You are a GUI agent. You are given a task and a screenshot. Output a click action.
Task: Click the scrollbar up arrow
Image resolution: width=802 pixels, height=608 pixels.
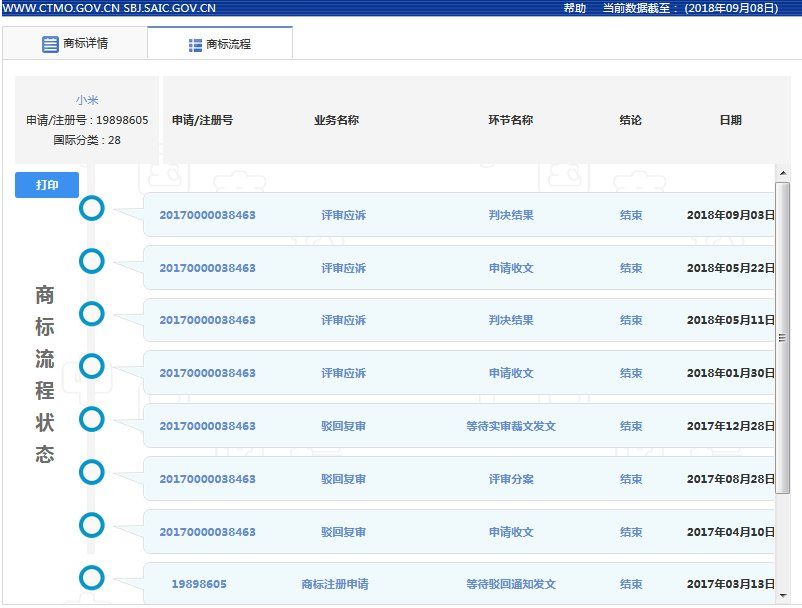(x=783, y=174)
